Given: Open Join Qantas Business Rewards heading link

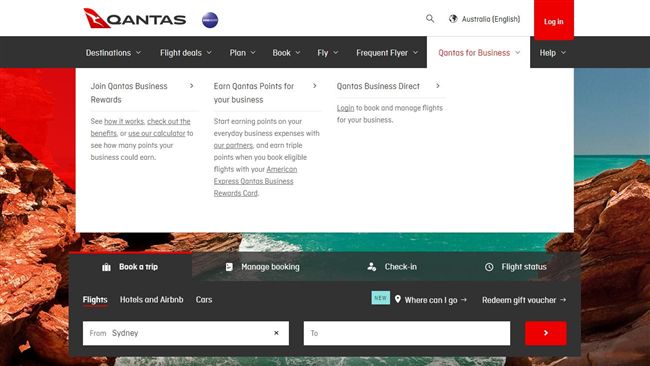Looking at the screenshot, I should point(129,93).
